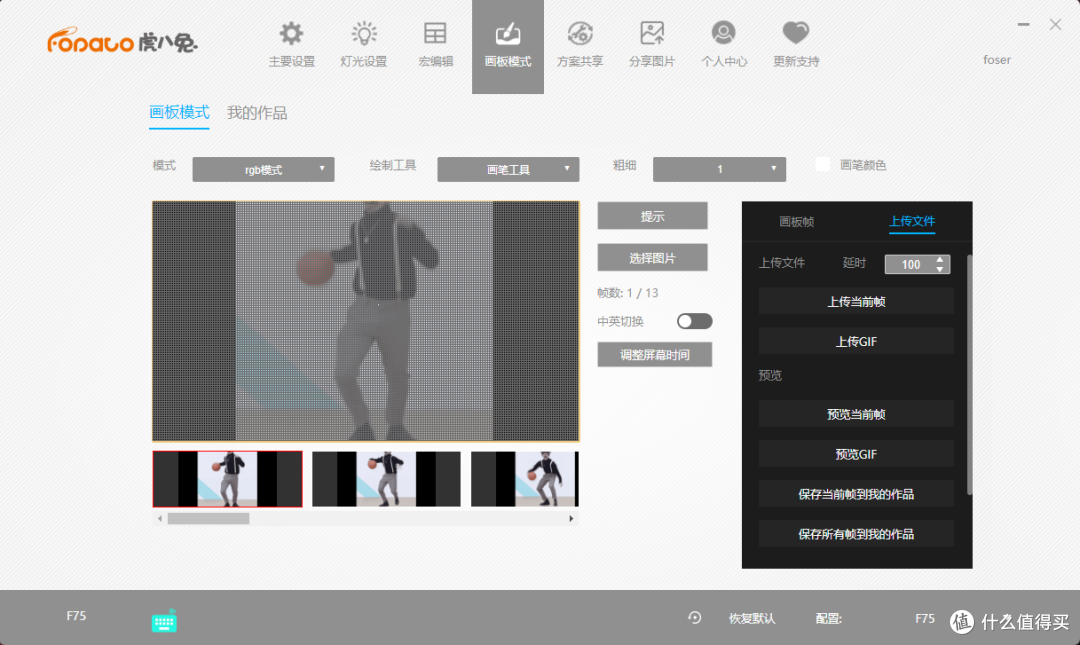Open 主要设置 gear icon
Screen dimensions: 1080x645
point(291,33)
